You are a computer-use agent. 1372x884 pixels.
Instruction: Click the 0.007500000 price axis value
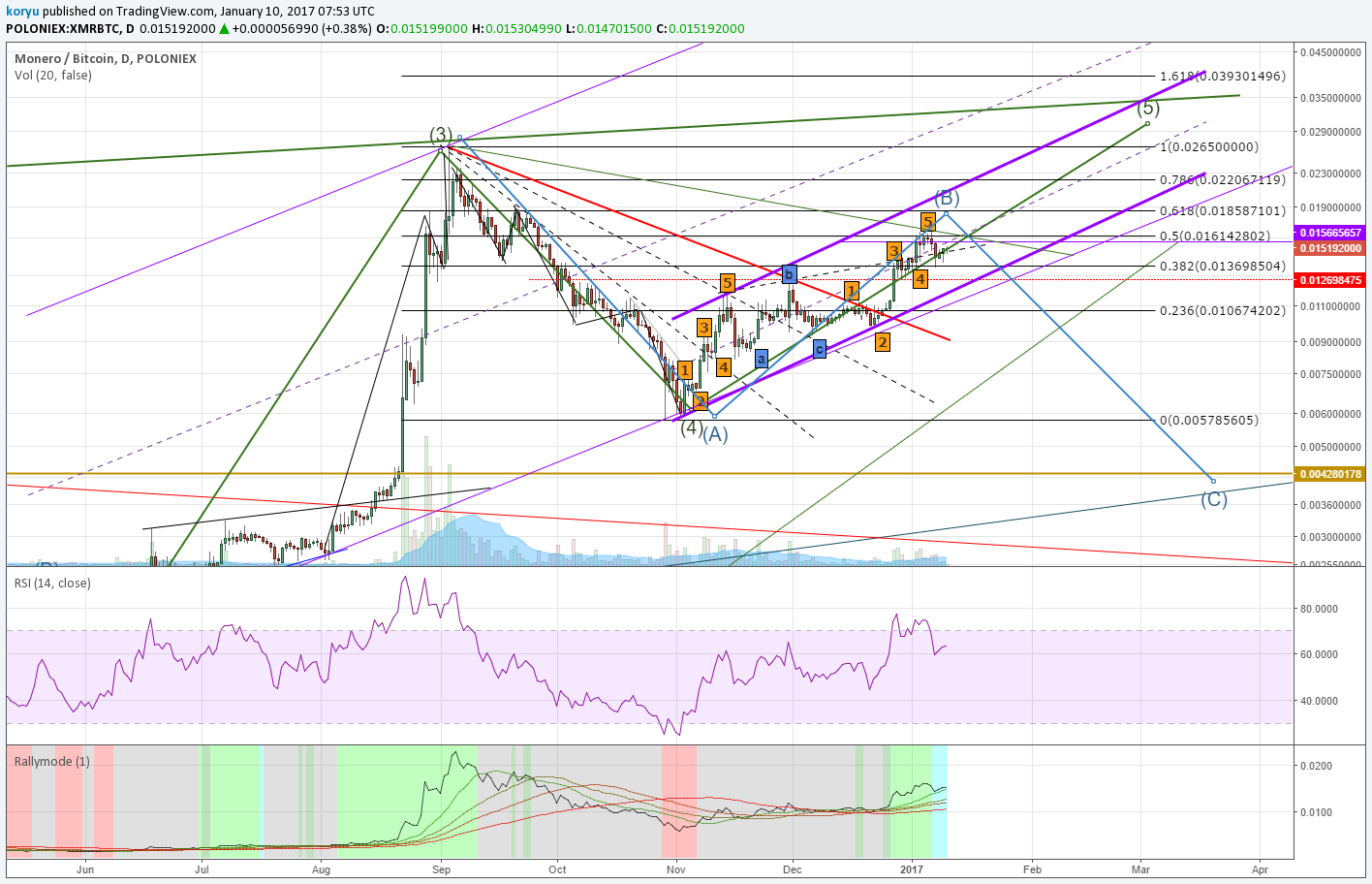click(x=1331, y=374)
